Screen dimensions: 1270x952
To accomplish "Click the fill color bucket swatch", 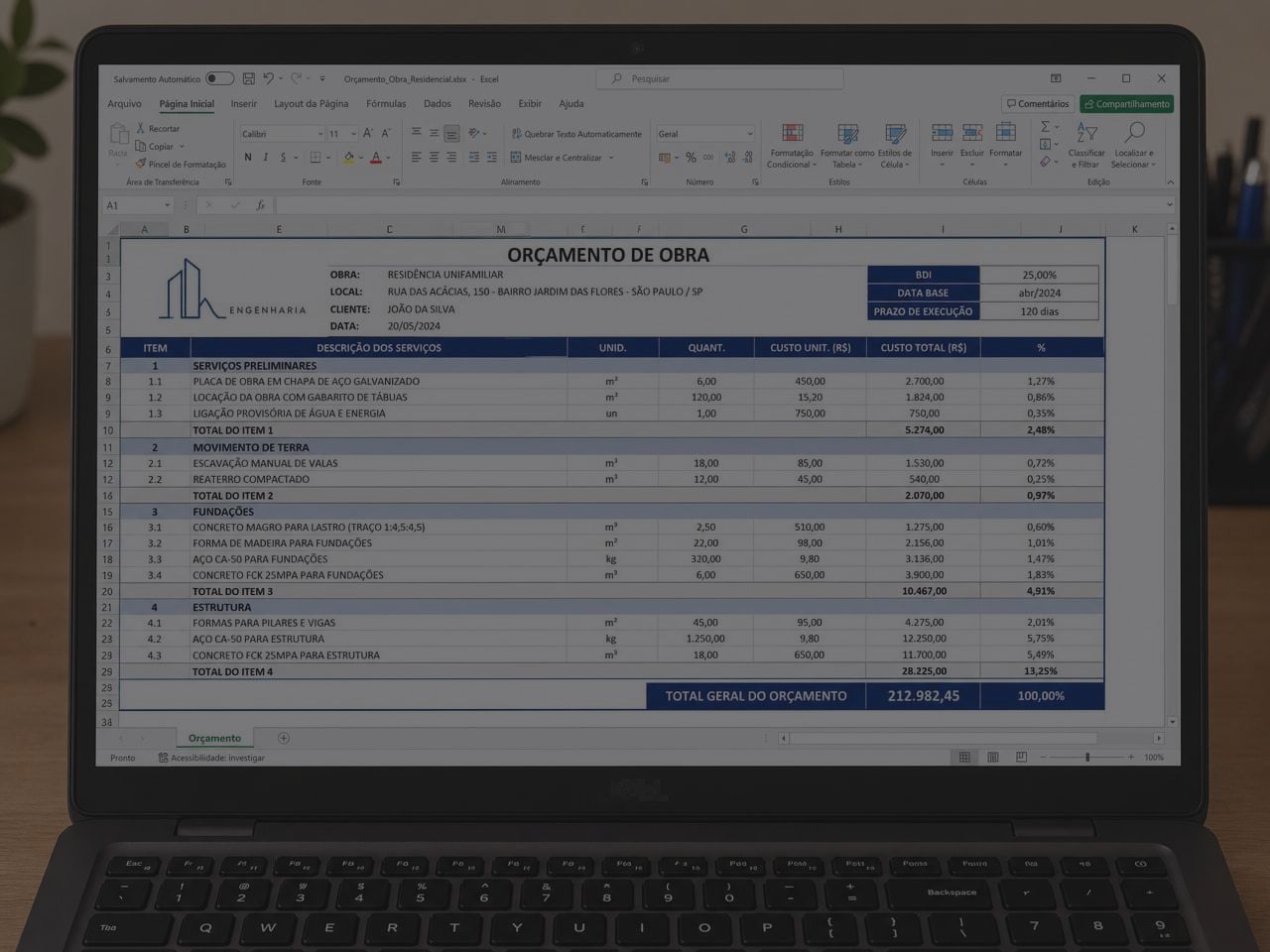I will pos(348,158).
